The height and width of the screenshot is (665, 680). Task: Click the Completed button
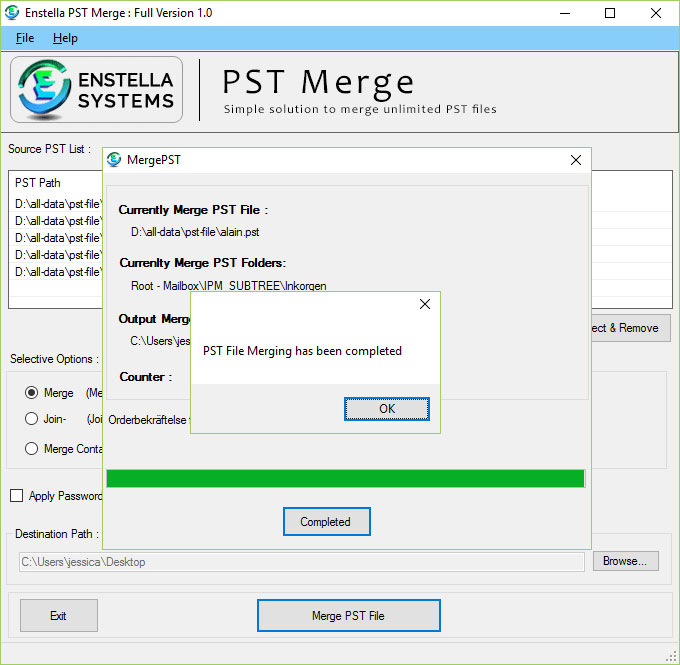tap(326, 521)
